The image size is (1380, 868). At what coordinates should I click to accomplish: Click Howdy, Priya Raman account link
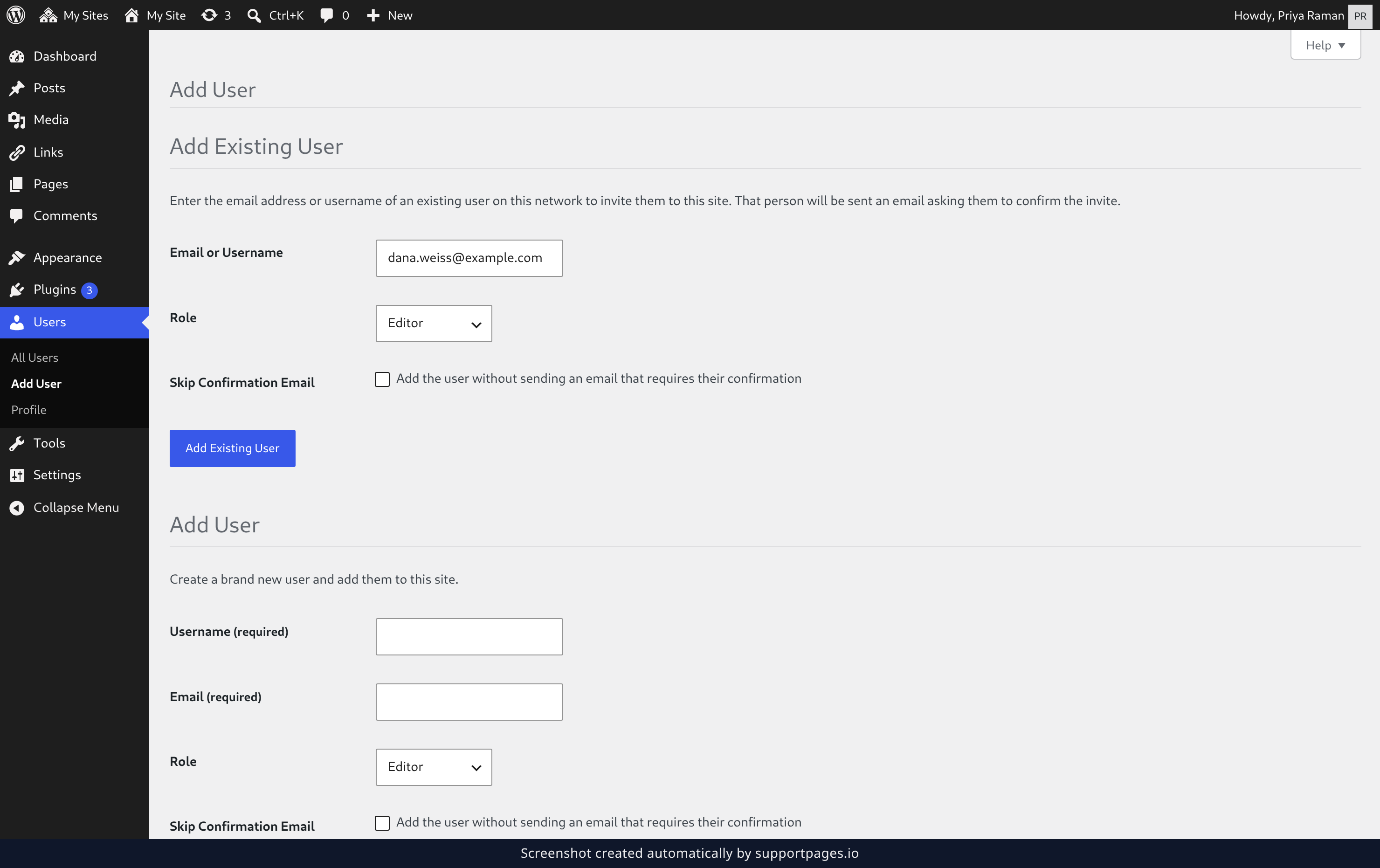pos(1288,15)
